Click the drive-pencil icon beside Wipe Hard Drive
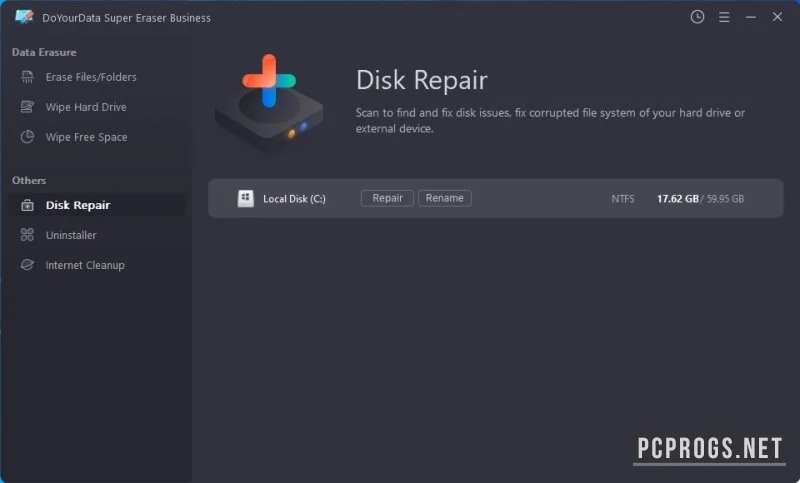800x483 pixels. coord(27,107)
